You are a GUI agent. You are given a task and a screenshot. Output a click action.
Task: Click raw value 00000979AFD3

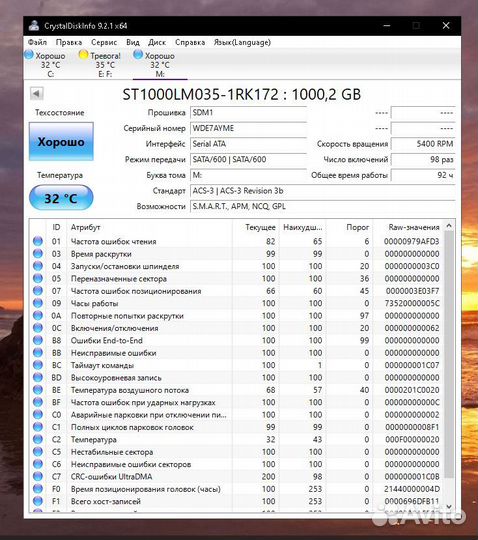coord(412,241)
